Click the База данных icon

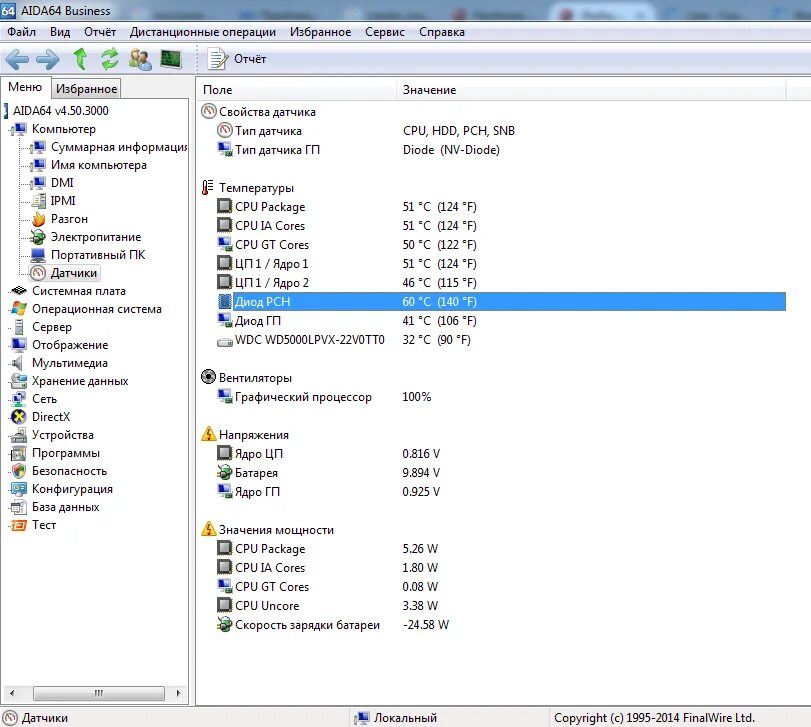pyautogui.click(x=19, y=507)
